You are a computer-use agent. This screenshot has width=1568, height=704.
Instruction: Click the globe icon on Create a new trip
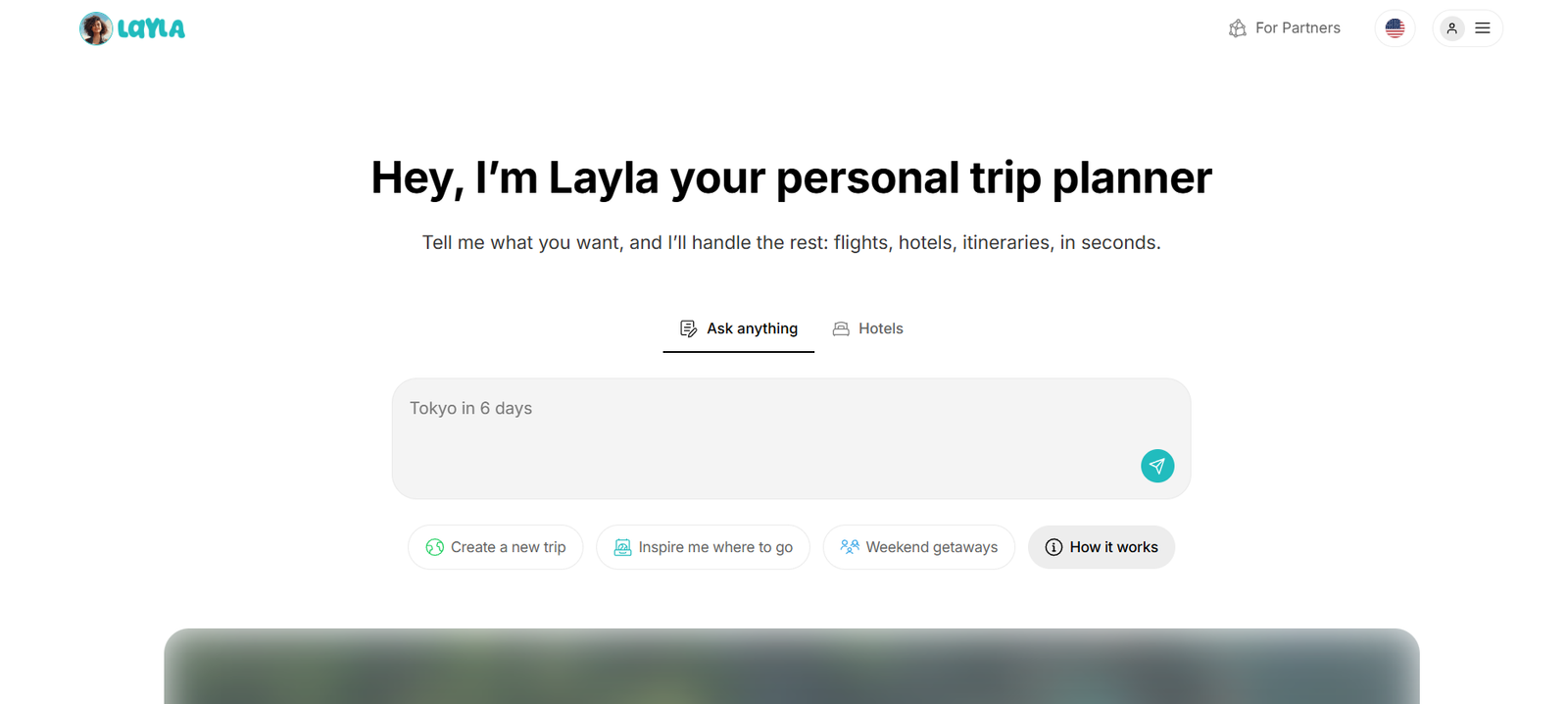pyautogui.click(x=435, y=547)
